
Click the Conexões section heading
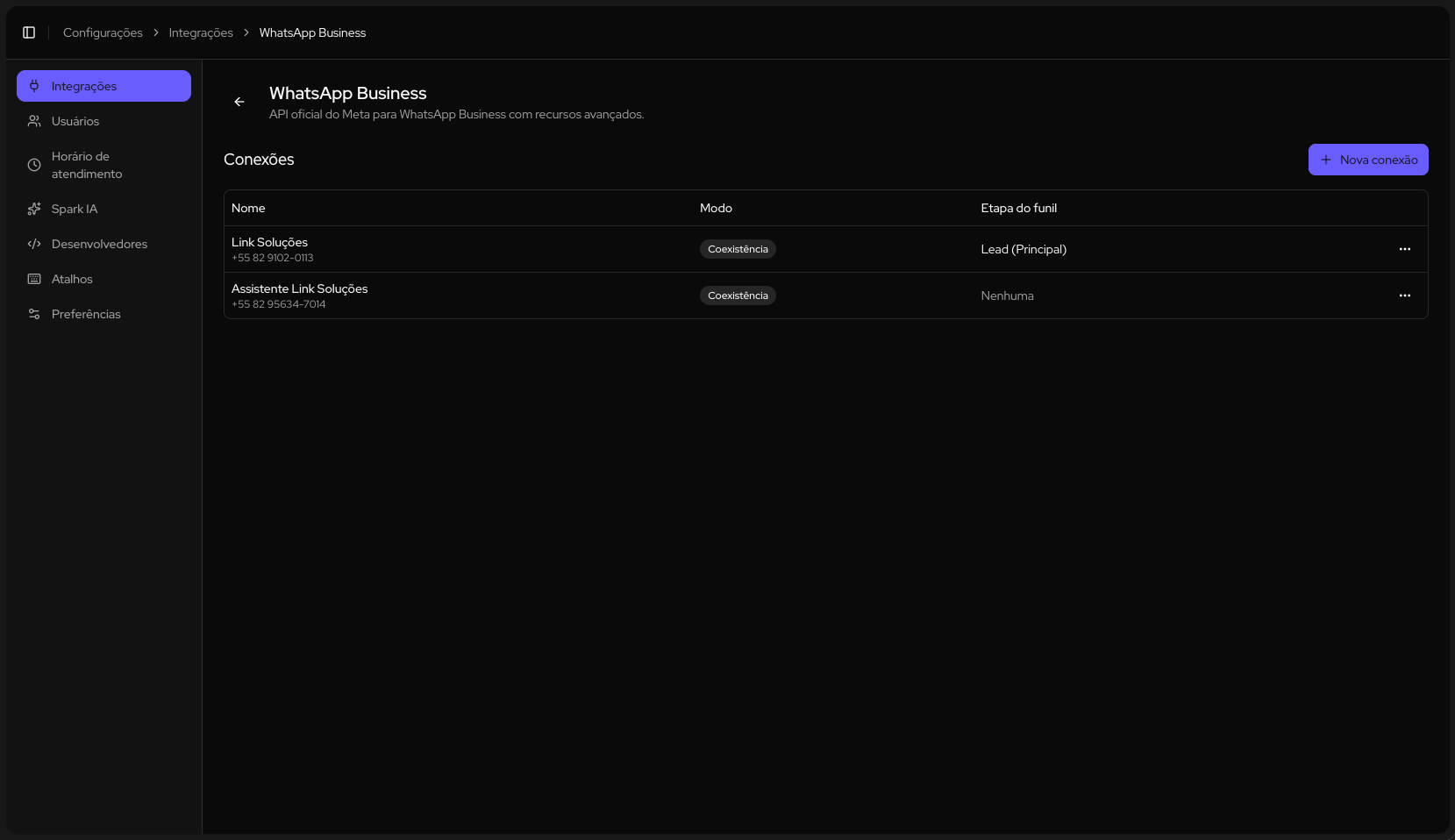coord(259,160)
